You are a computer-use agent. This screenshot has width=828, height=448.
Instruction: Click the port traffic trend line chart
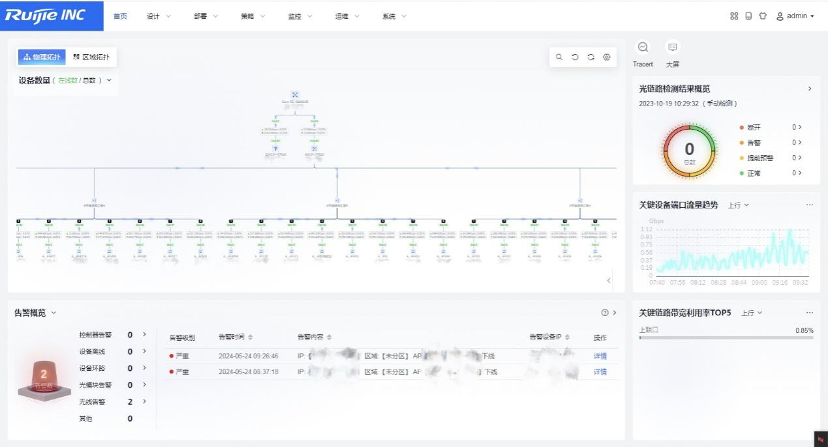[x=730, y=251]
